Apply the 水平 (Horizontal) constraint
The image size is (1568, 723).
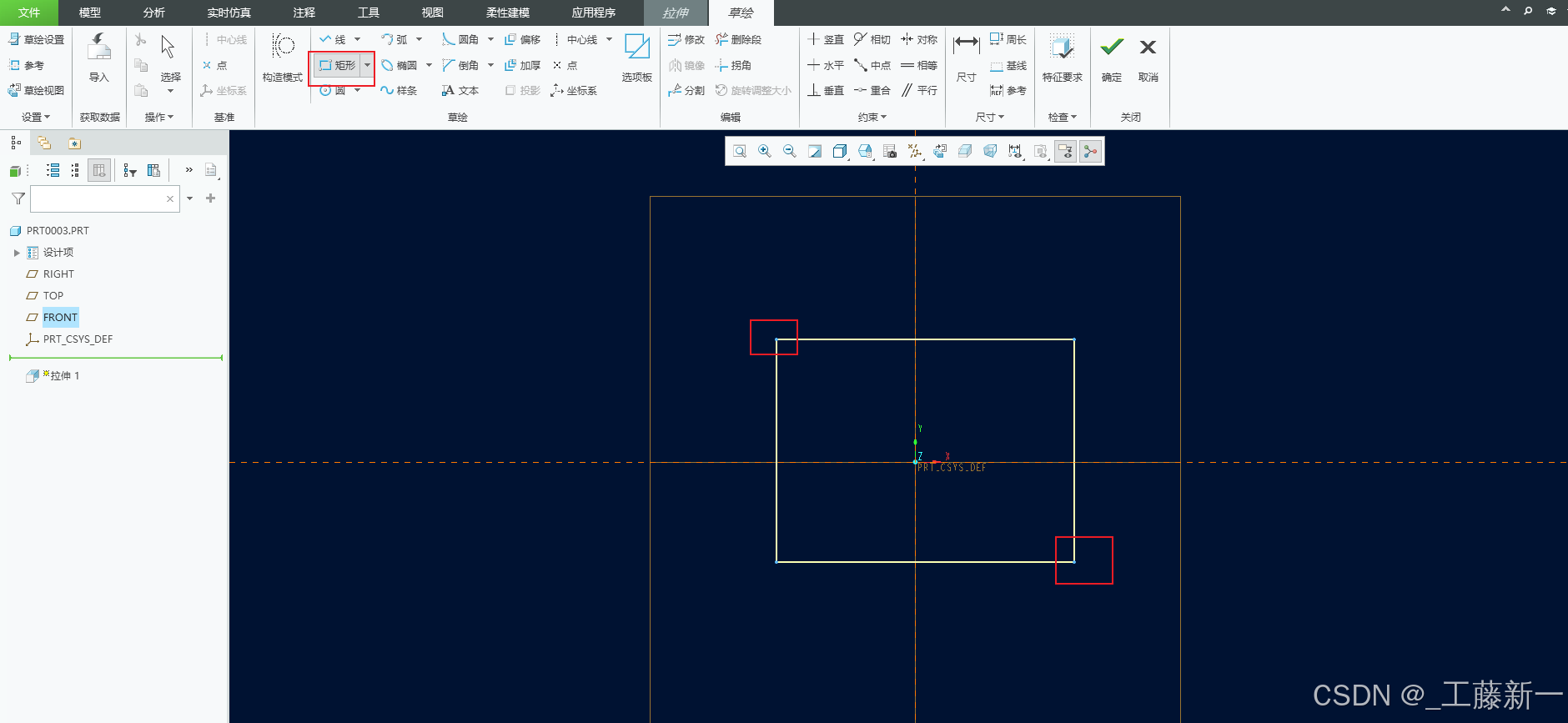pyautogui.click(x=826, y=65)
